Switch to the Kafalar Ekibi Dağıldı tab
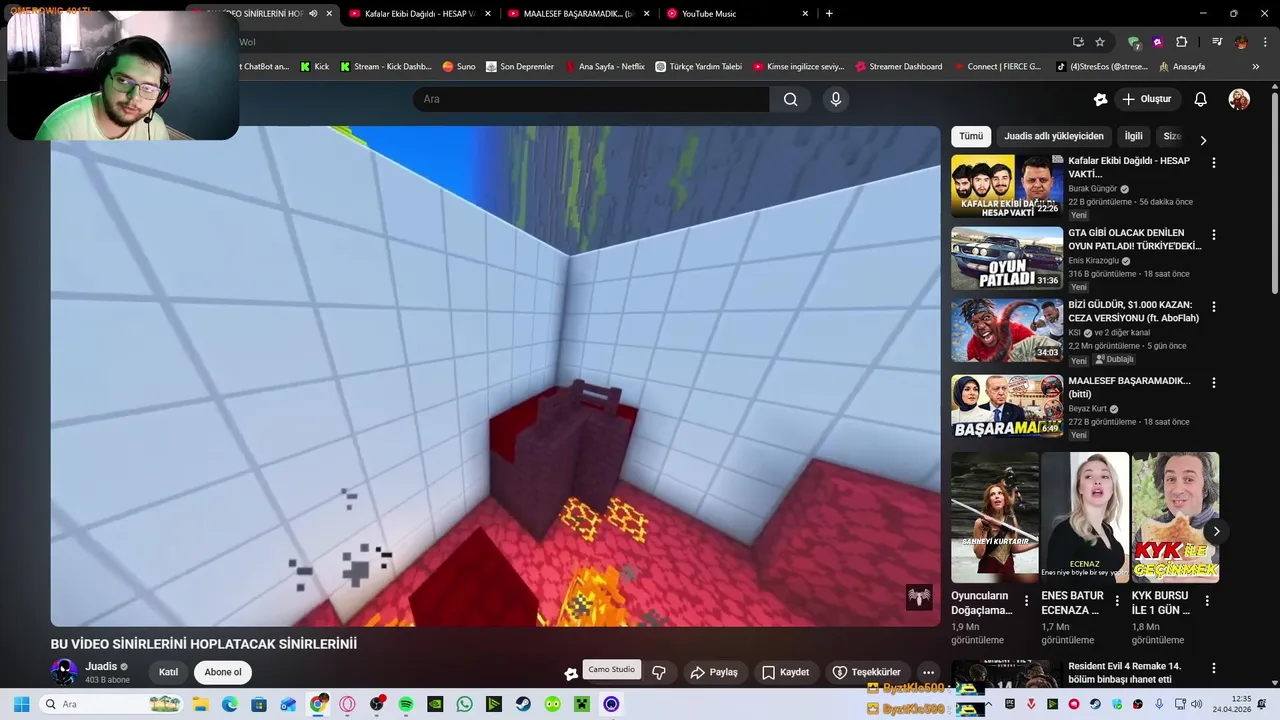 click(x=419, y=14)
